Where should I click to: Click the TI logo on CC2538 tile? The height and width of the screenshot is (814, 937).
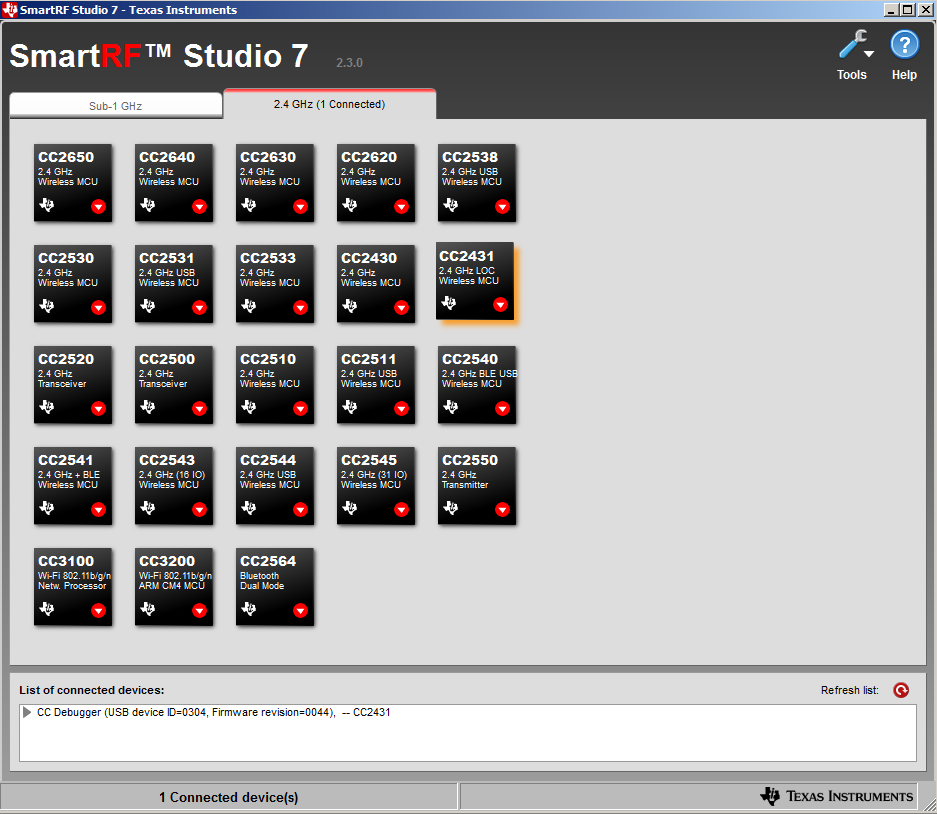pyautogui.click(x=451, y=205)
